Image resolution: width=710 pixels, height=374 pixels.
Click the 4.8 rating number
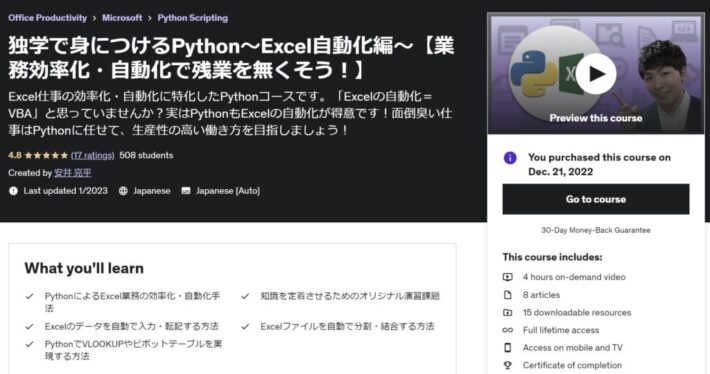(14, 155)
